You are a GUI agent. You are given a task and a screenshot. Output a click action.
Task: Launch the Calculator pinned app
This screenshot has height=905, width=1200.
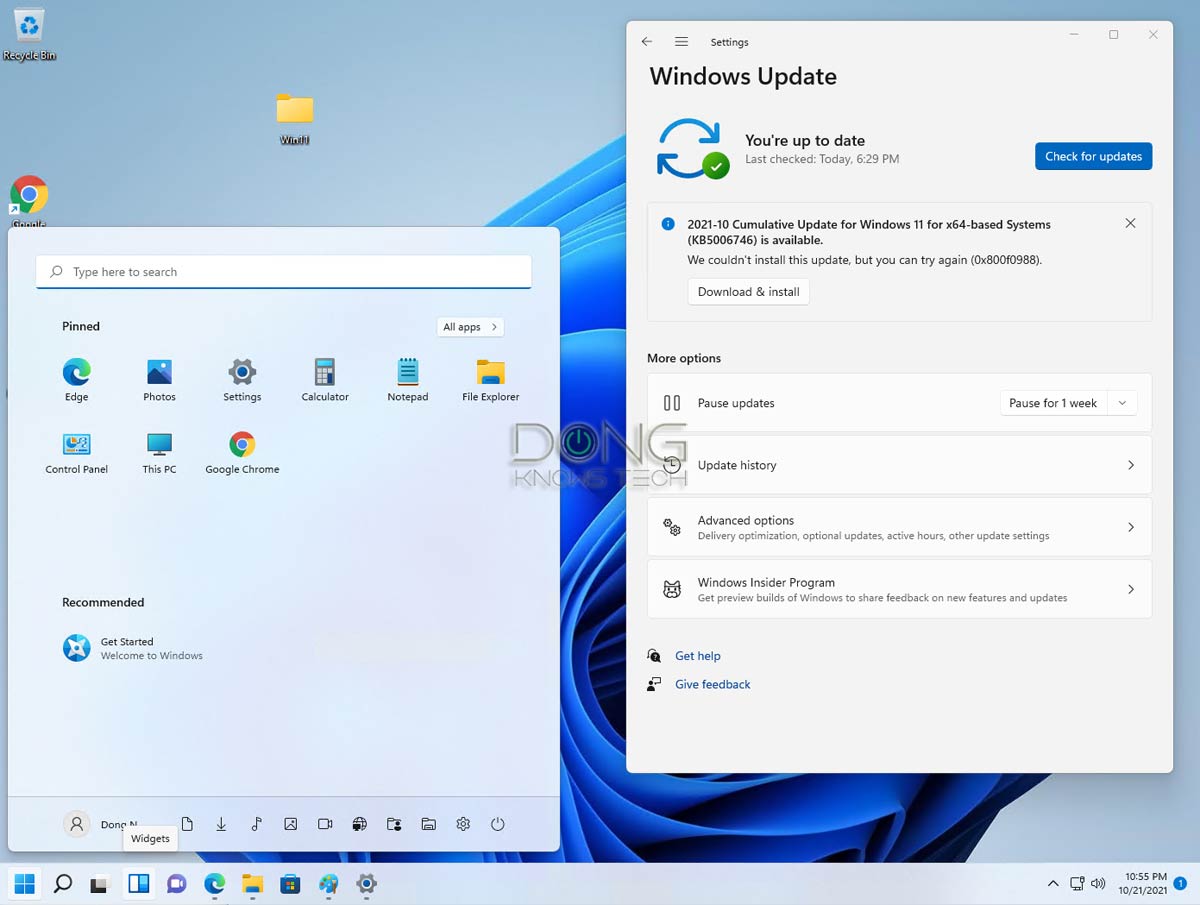(x=325, y=380)
